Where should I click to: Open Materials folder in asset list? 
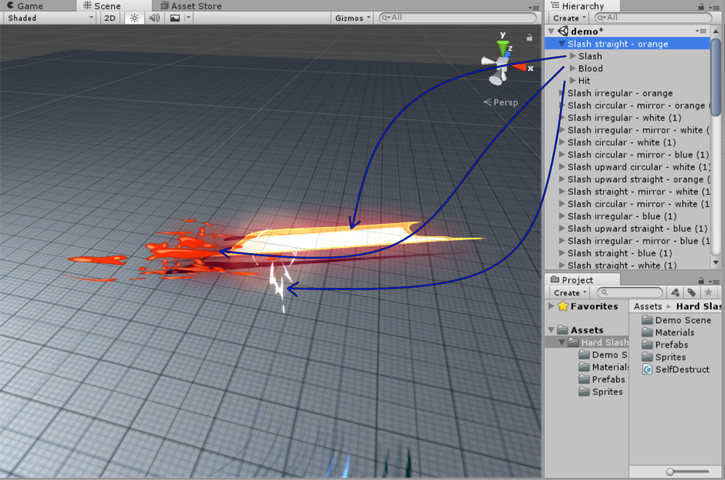(x=668, y=332)
